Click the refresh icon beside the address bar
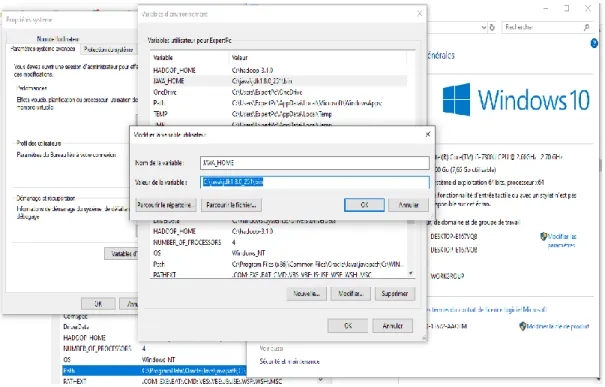 tap(492, 27)
